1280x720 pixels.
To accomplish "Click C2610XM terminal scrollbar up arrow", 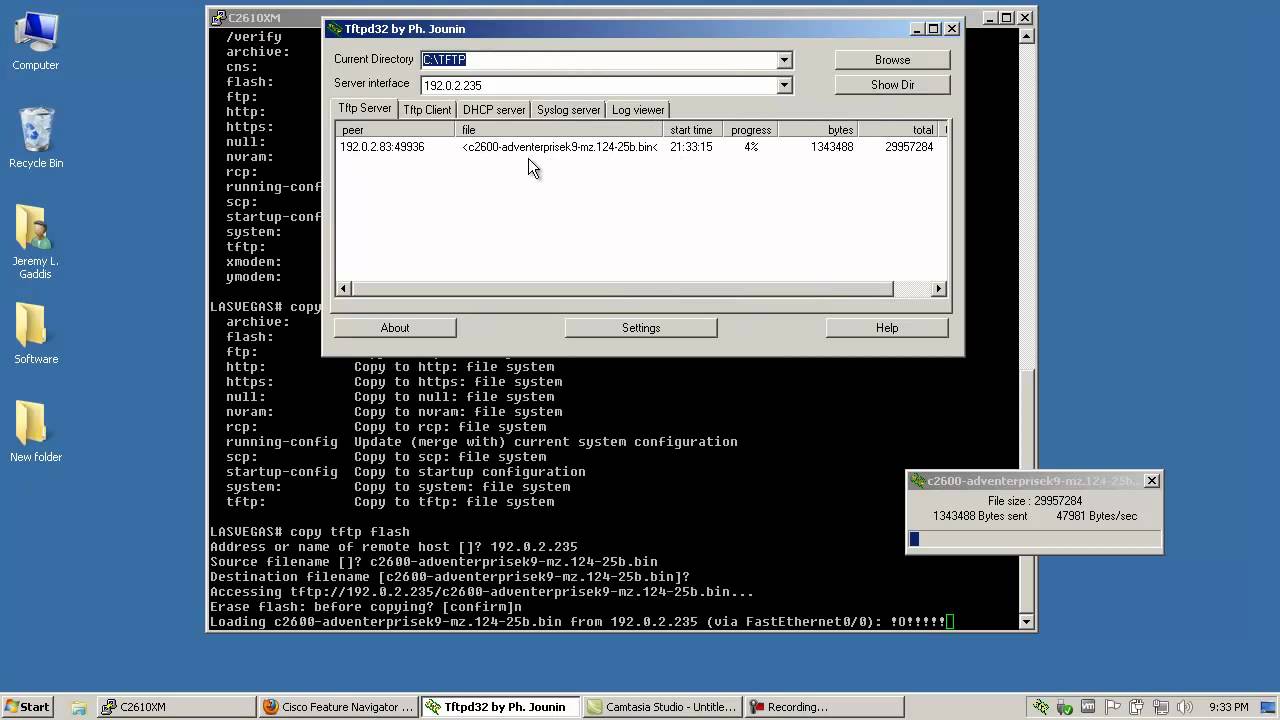I will (1026, 36).
